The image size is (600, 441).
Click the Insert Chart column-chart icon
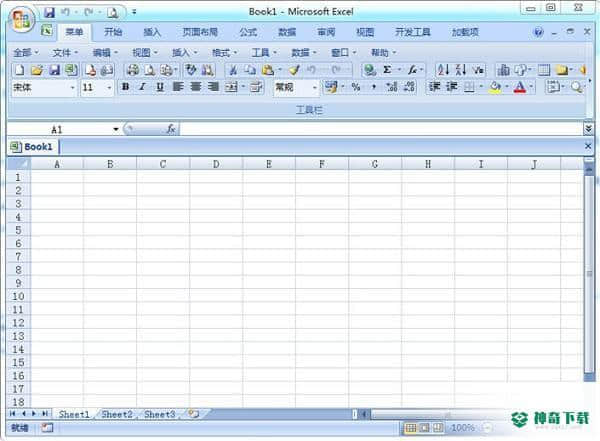(503, 70)
